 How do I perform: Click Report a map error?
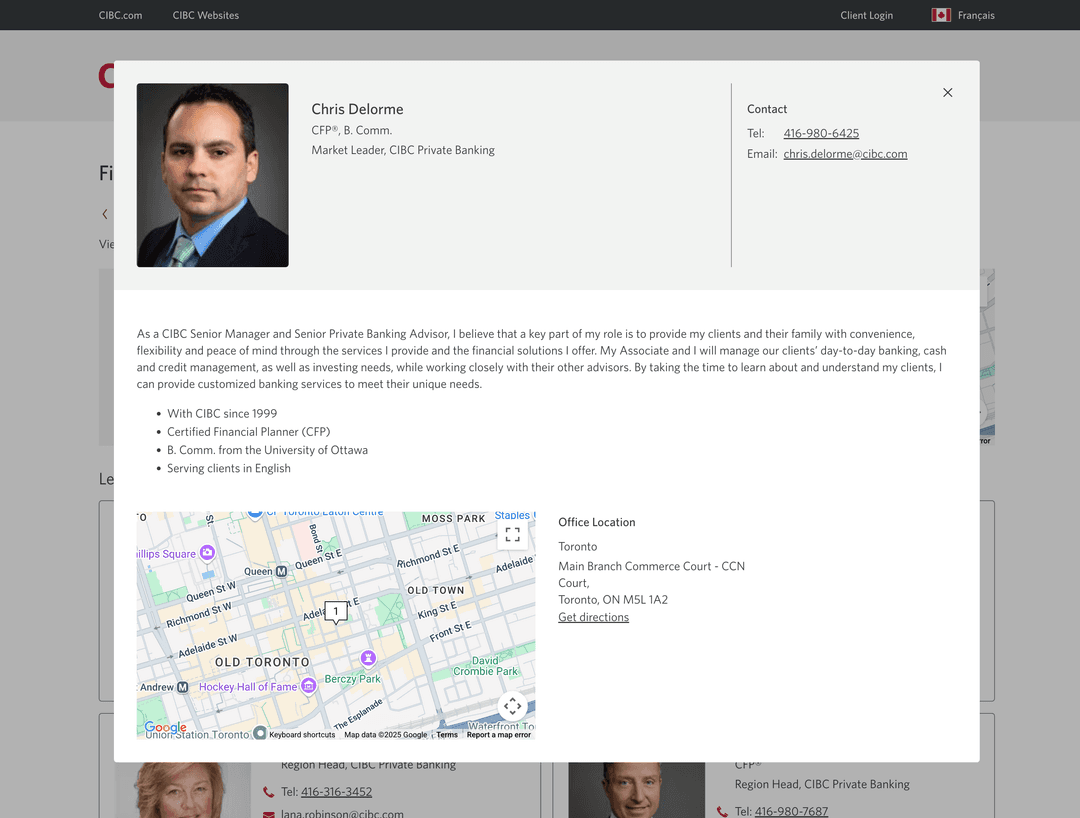[499, 735]
